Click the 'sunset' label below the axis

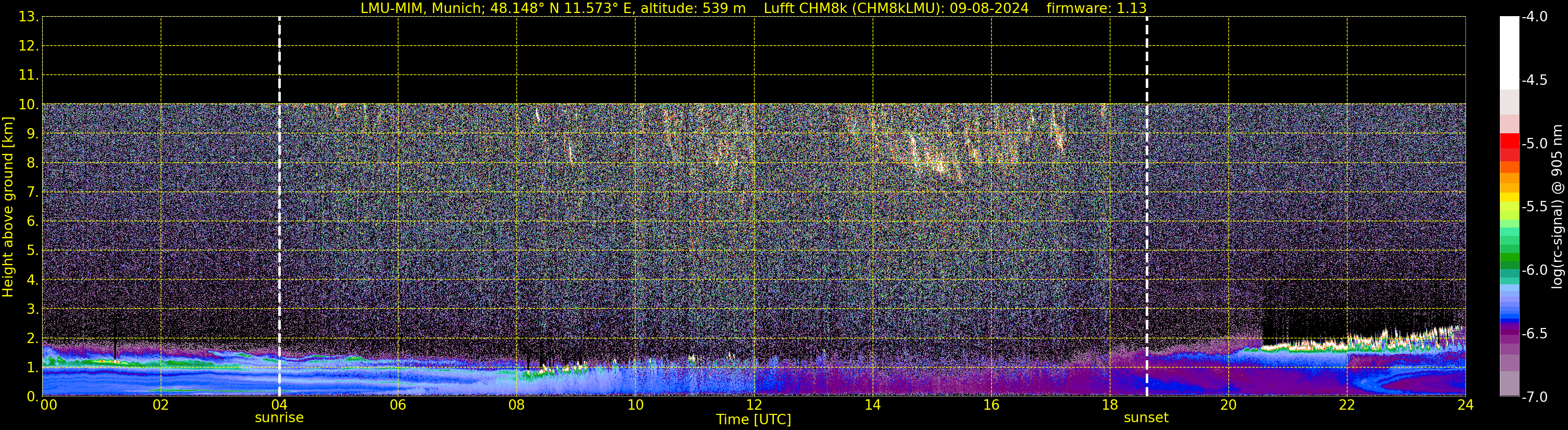[x=1146, y=418]
